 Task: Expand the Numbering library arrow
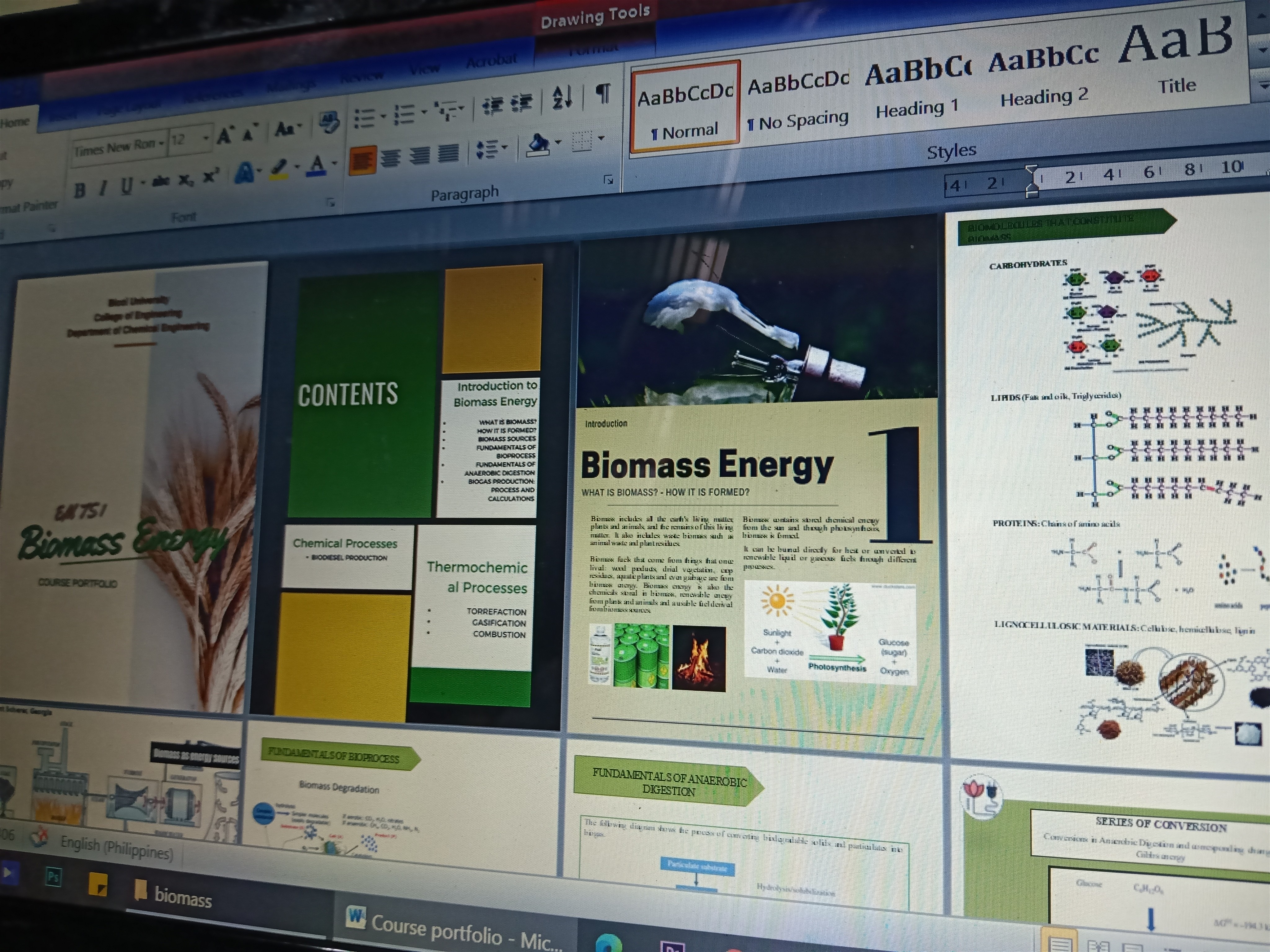(424, 112)
